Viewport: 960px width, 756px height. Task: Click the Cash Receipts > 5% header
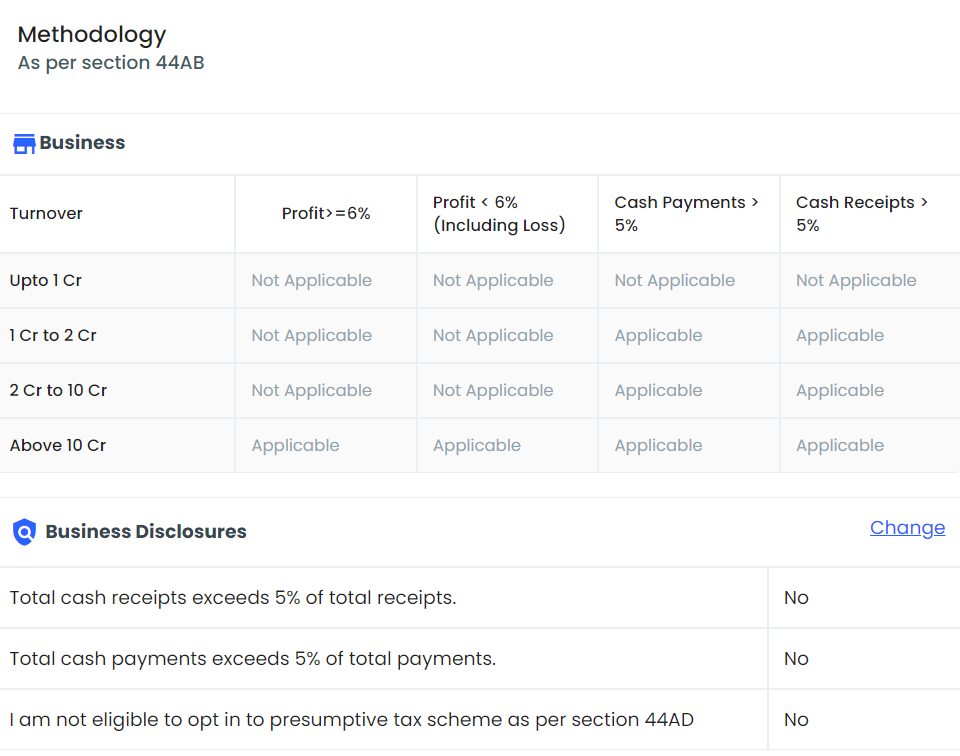(862, 214)
